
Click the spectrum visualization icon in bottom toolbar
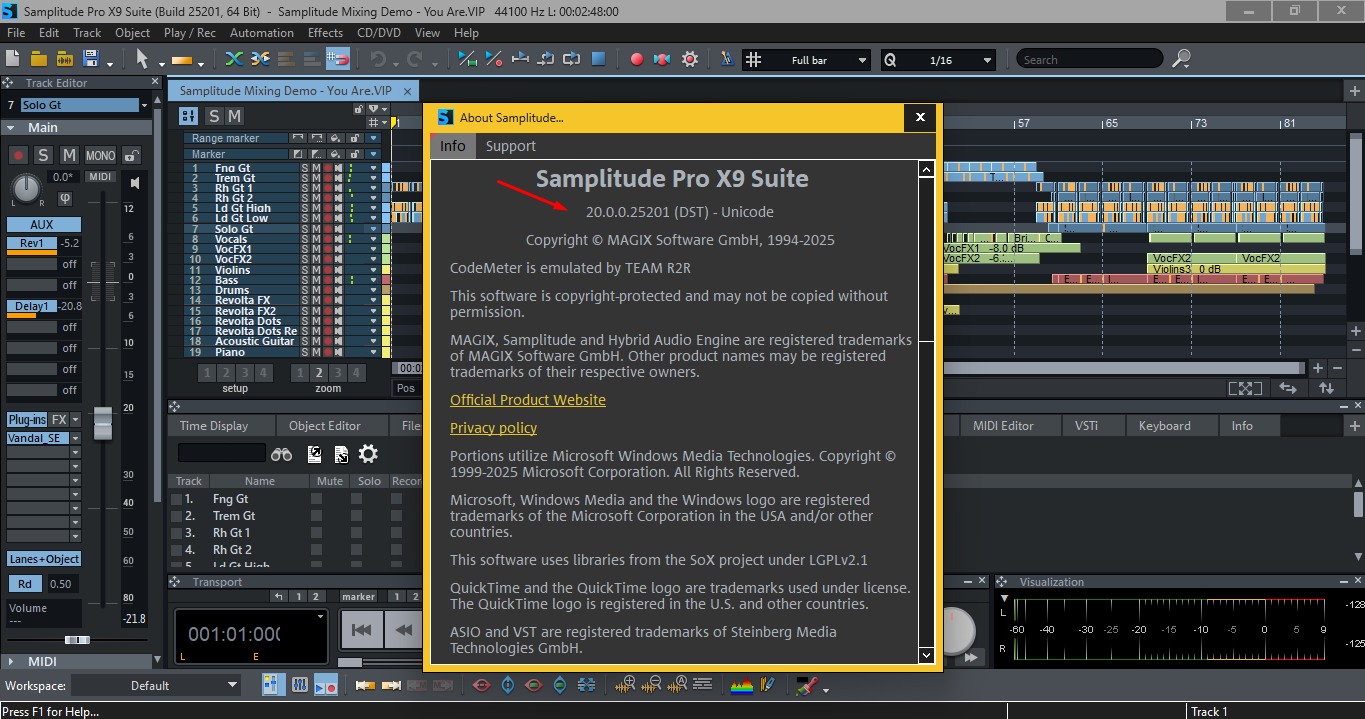(x=741, y=685)
